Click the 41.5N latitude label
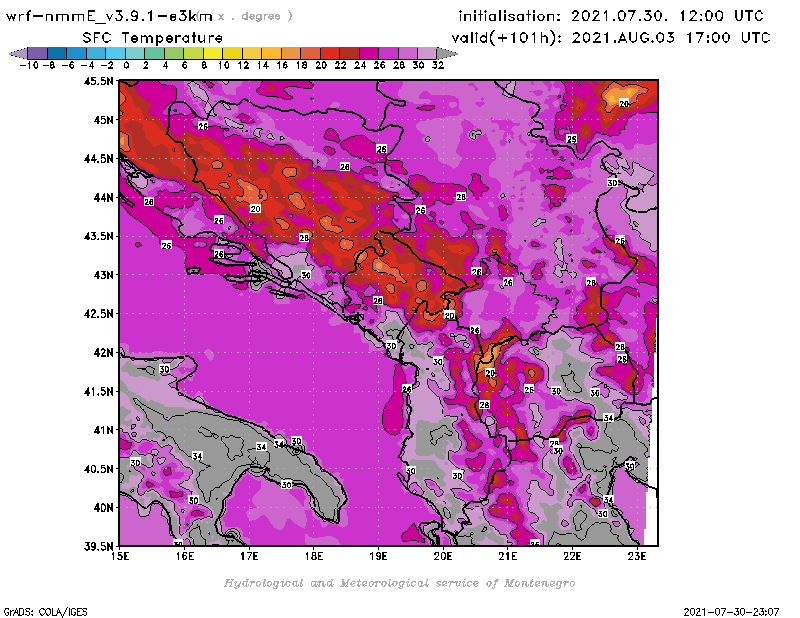 pyautogui.click(x=98, y=391)
